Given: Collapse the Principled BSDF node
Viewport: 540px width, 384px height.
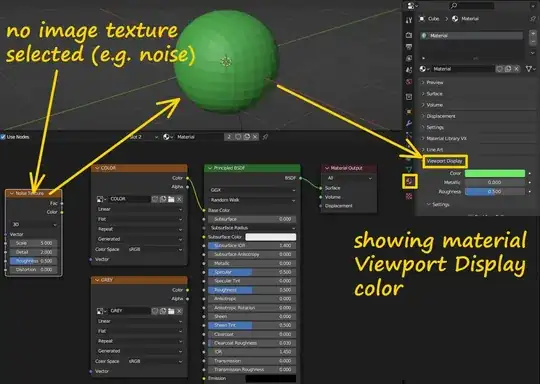Looking at the screenshot, I should tap(210, 168).
